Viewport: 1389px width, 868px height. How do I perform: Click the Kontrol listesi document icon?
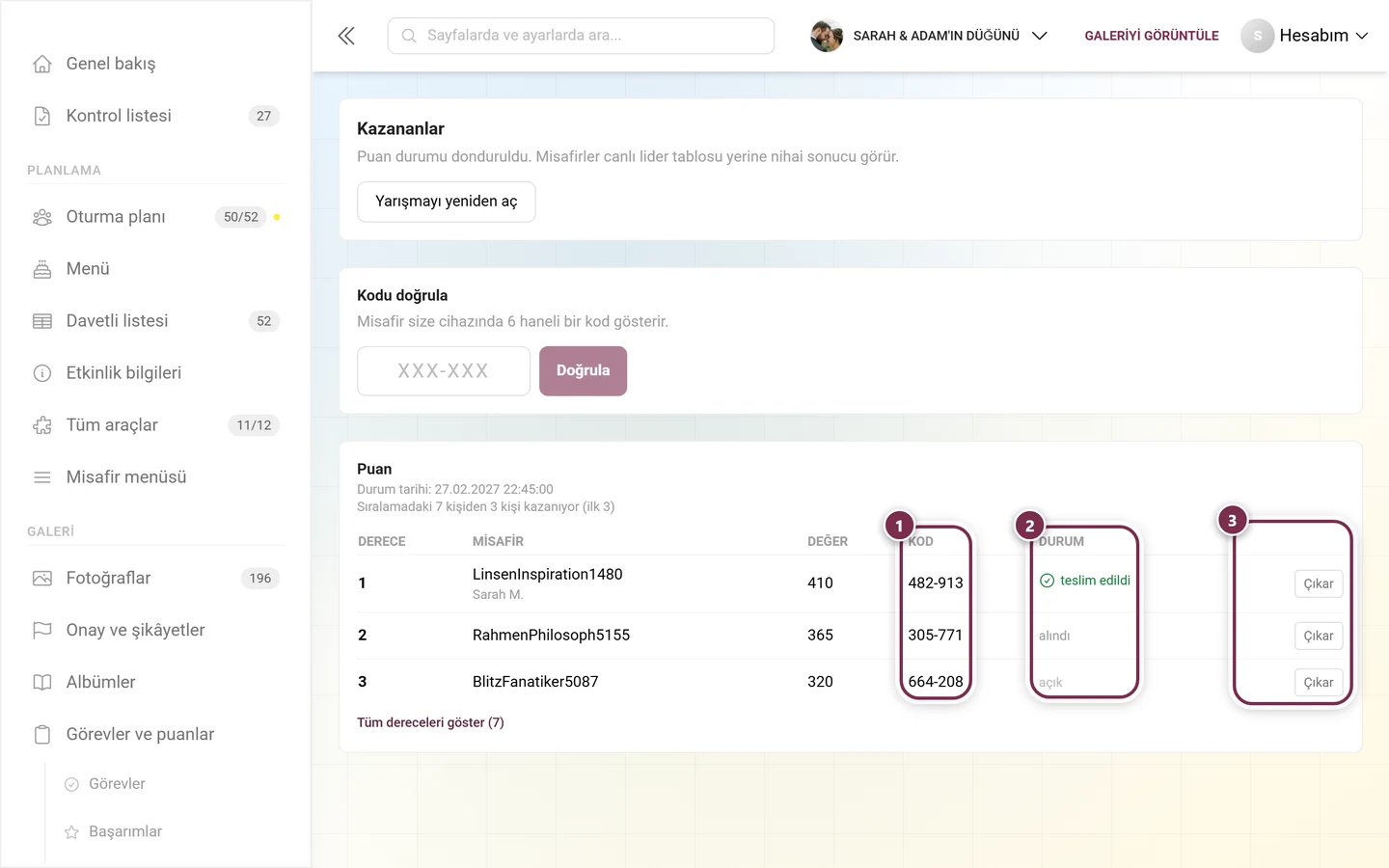[x=42, y=116]
